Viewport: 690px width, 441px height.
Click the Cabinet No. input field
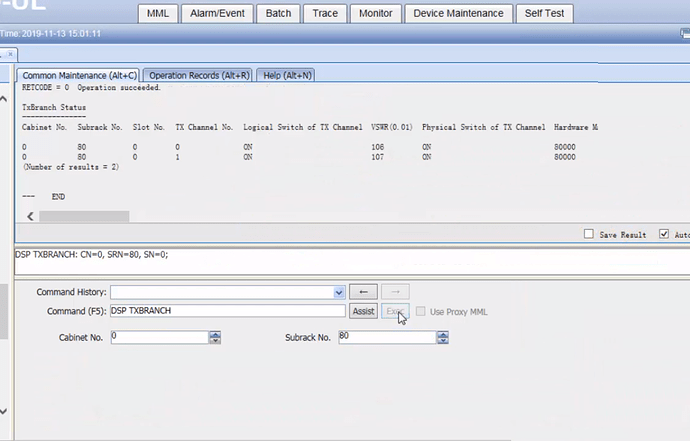tap(160, 337)
